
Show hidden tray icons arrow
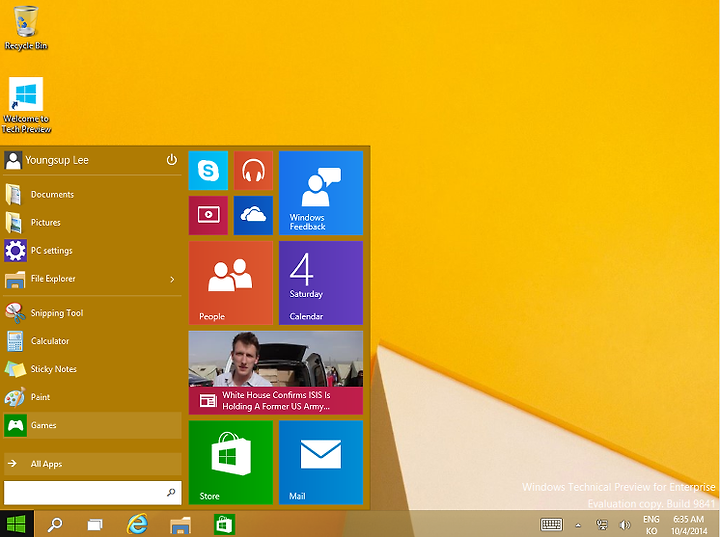coord(578,525)
